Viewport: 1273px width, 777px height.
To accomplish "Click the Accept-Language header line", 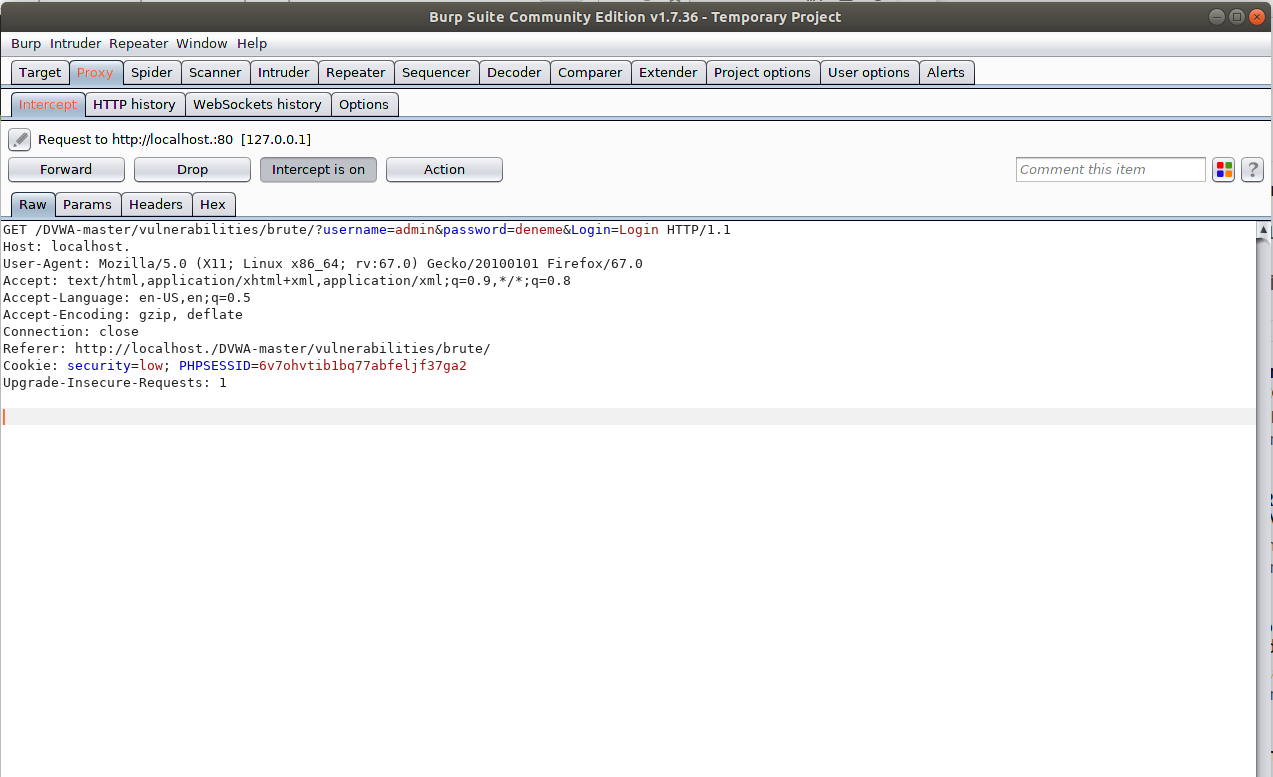I will point(127,298).
